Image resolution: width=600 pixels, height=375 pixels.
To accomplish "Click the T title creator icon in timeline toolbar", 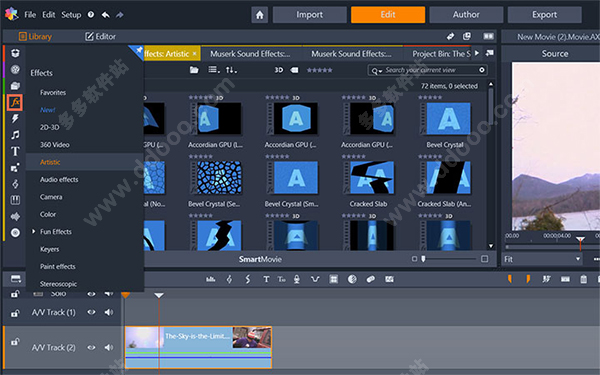I will click(x=266, y=279).
